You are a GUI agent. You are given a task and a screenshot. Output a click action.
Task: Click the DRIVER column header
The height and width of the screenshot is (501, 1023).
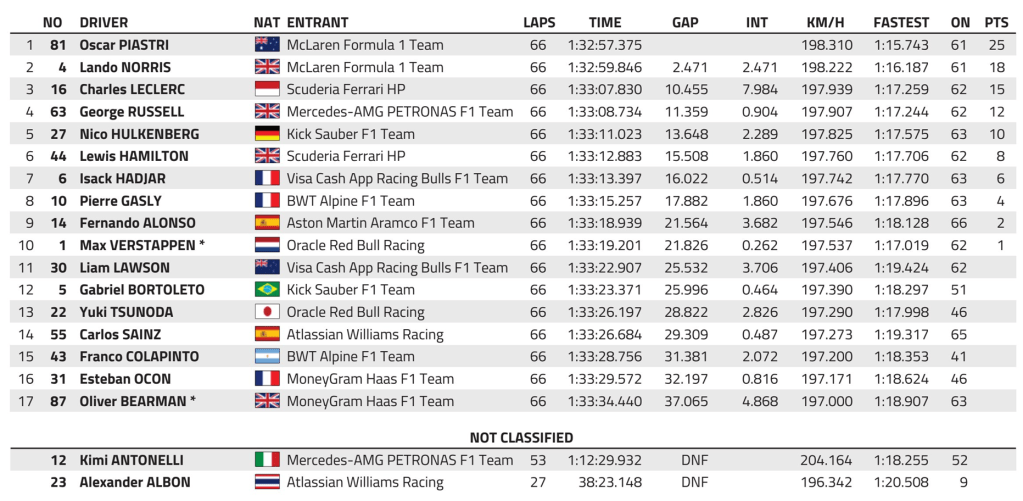click(x=104, y=22)
